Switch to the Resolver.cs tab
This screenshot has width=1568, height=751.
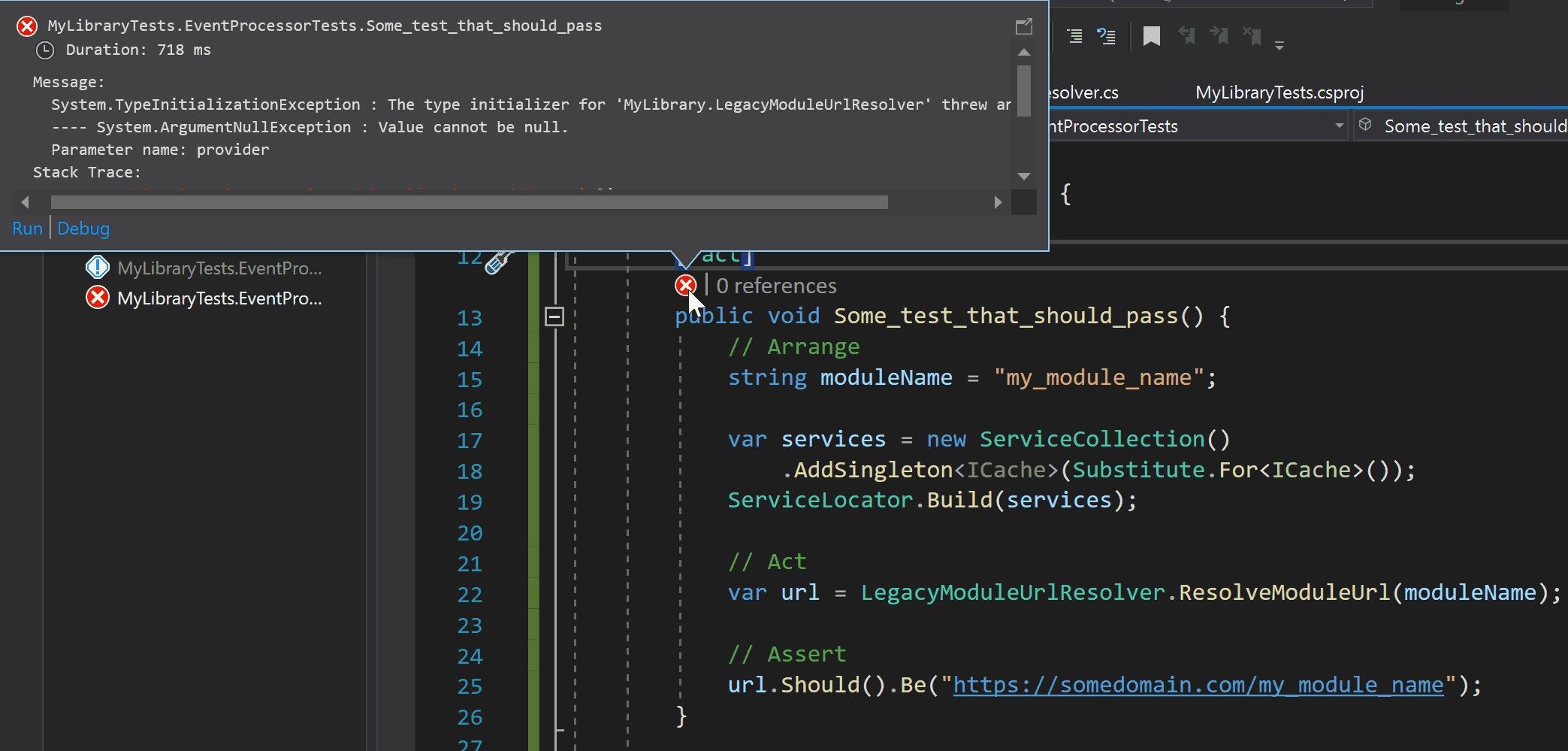pos(1083,92)
